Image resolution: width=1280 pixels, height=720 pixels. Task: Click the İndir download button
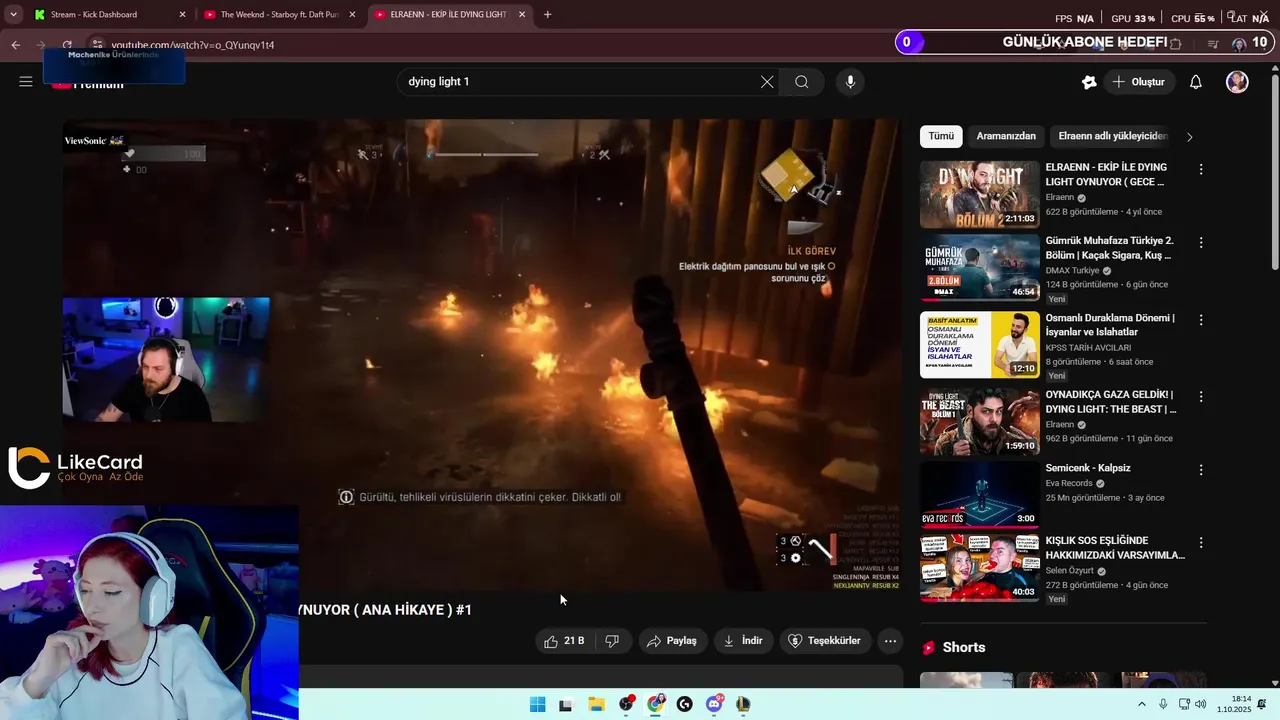pyautogui.click(x=743, y=641)
